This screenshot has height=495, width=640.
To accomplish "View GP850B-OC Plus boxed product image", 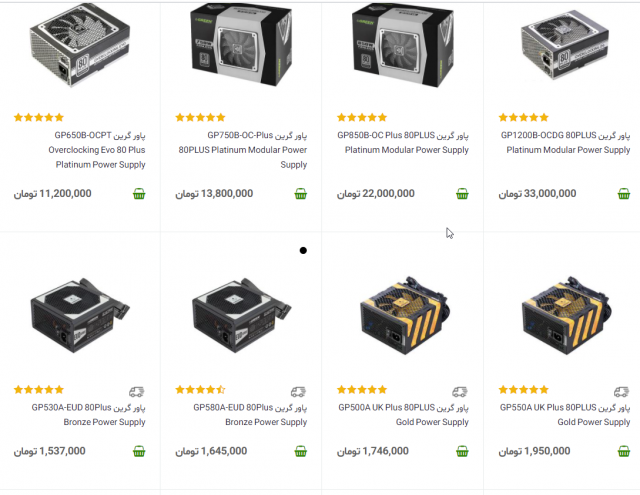I will (x=403, y=45).
